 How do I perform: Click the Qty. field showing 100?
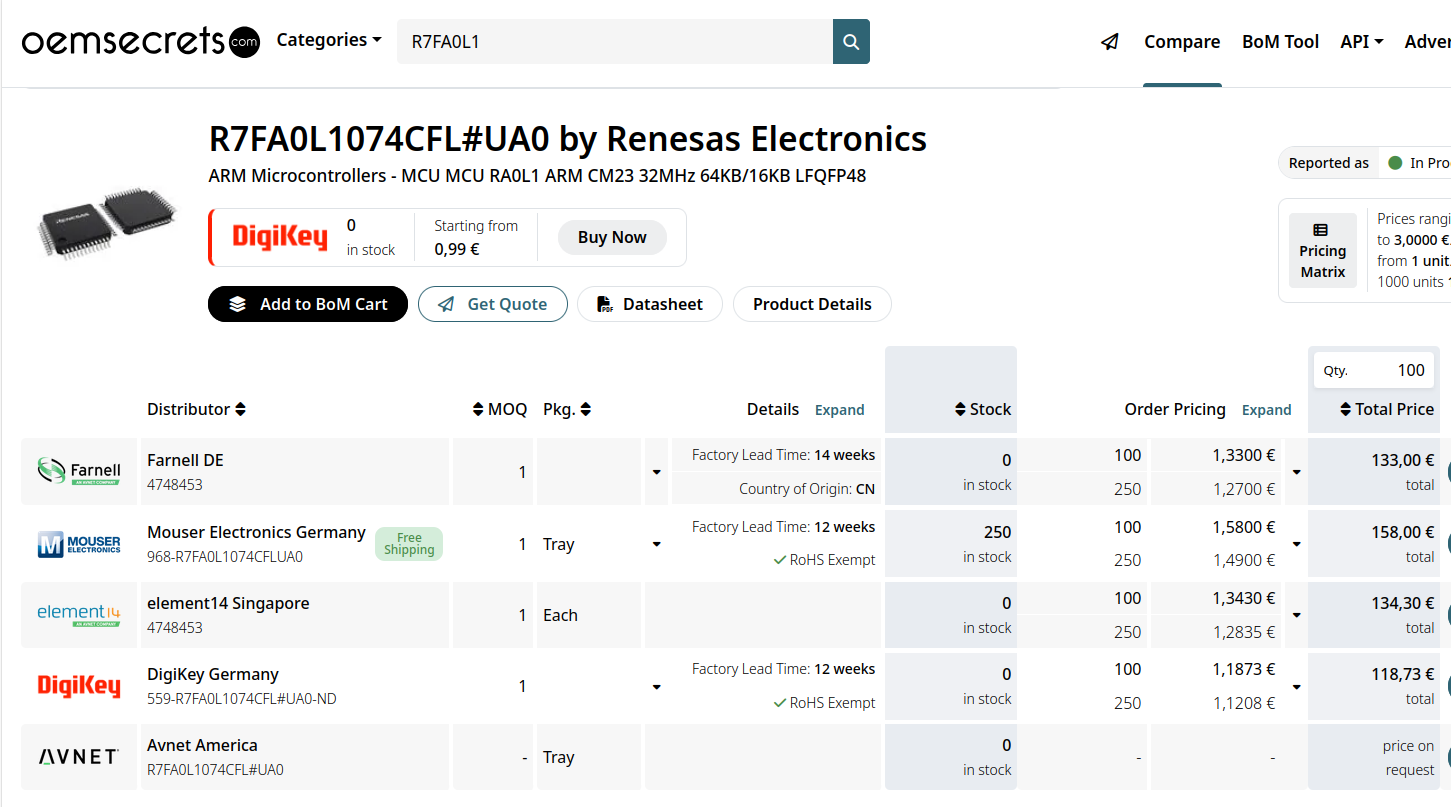(1374, 370)
